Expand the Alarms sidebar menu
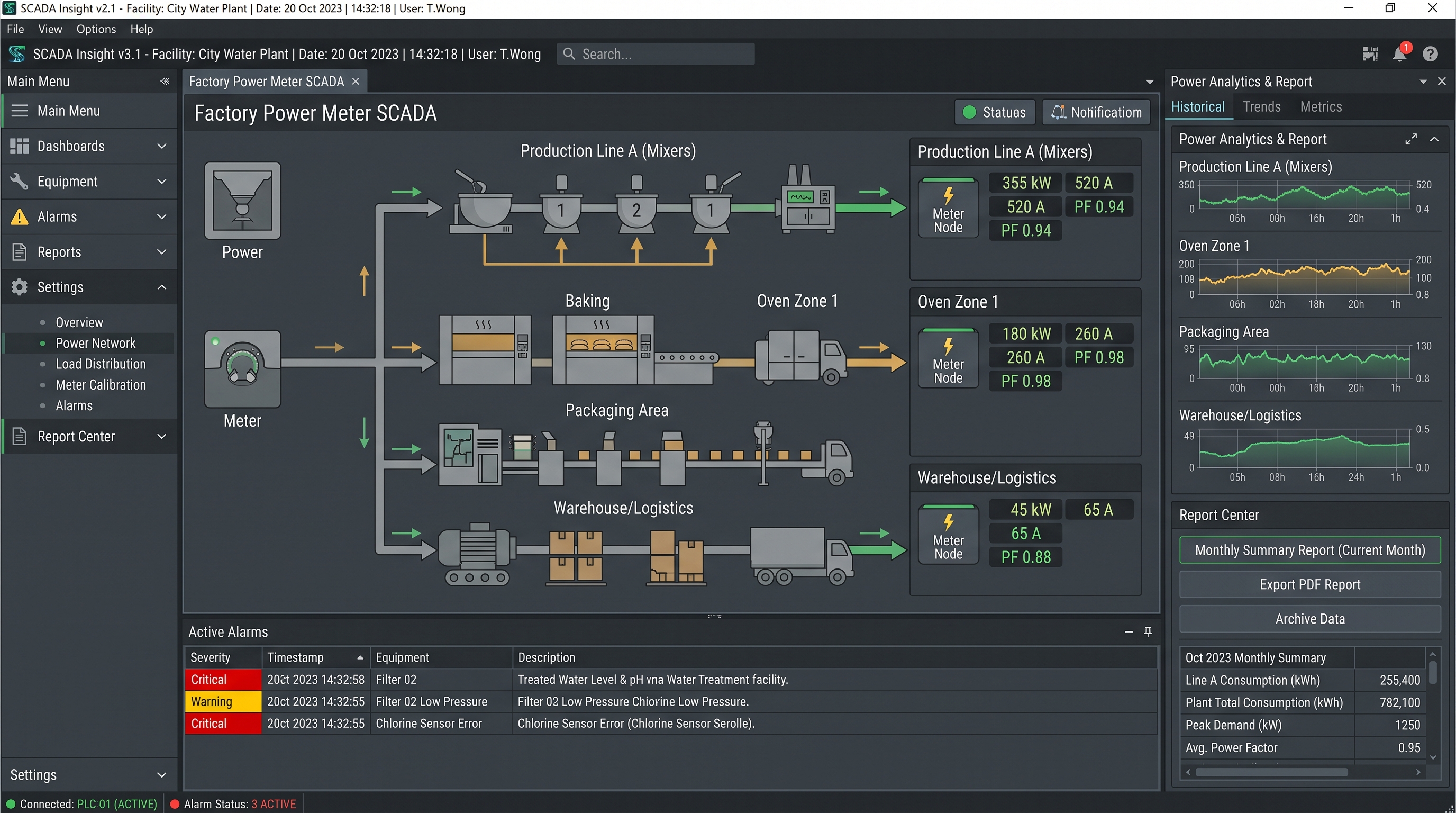The image size is (1456, 813). (90, 216)
